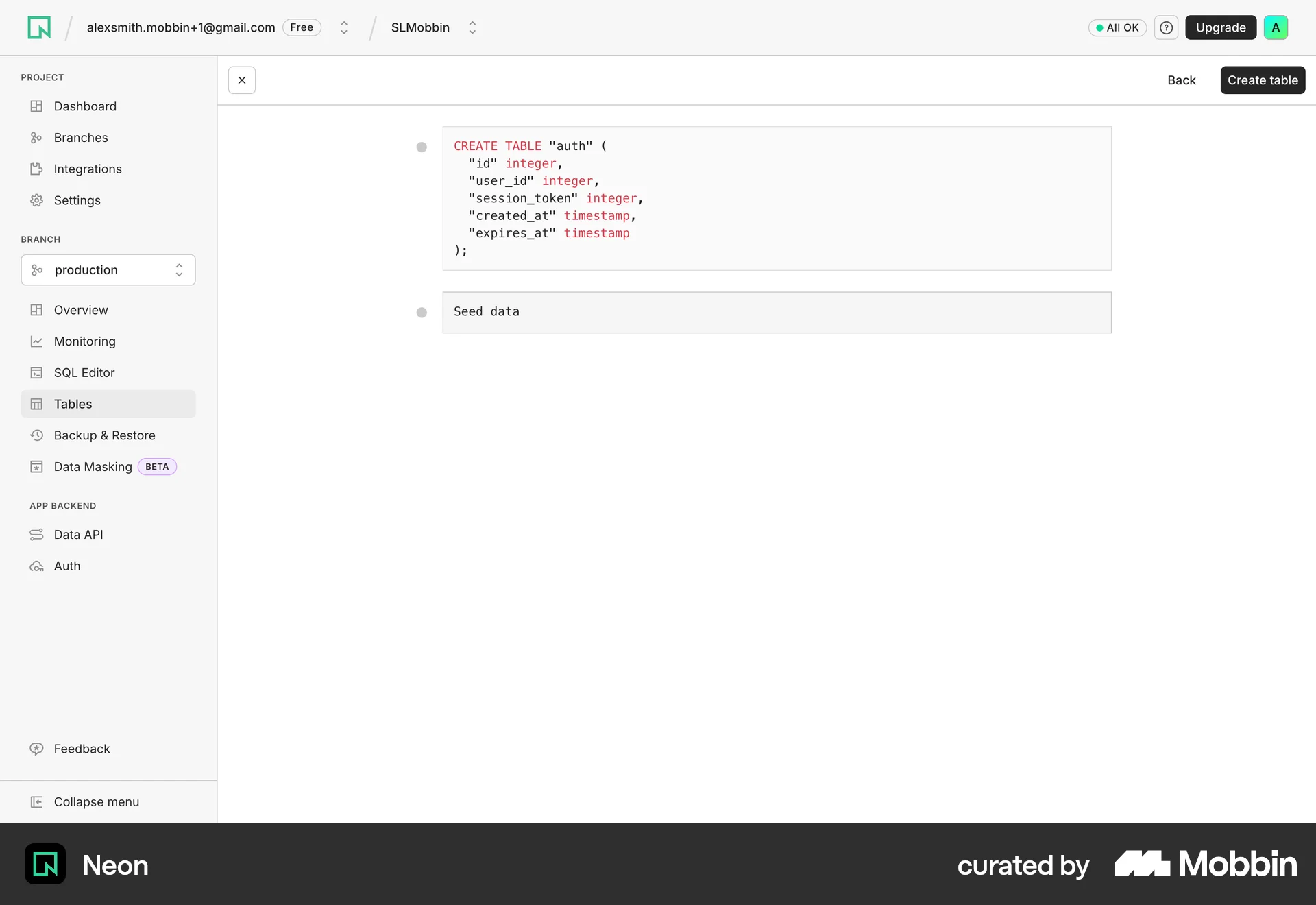Screen dimensions: 1316x905
Task: Click the "expires_at" timestamp line
Action: pos(548,233)
